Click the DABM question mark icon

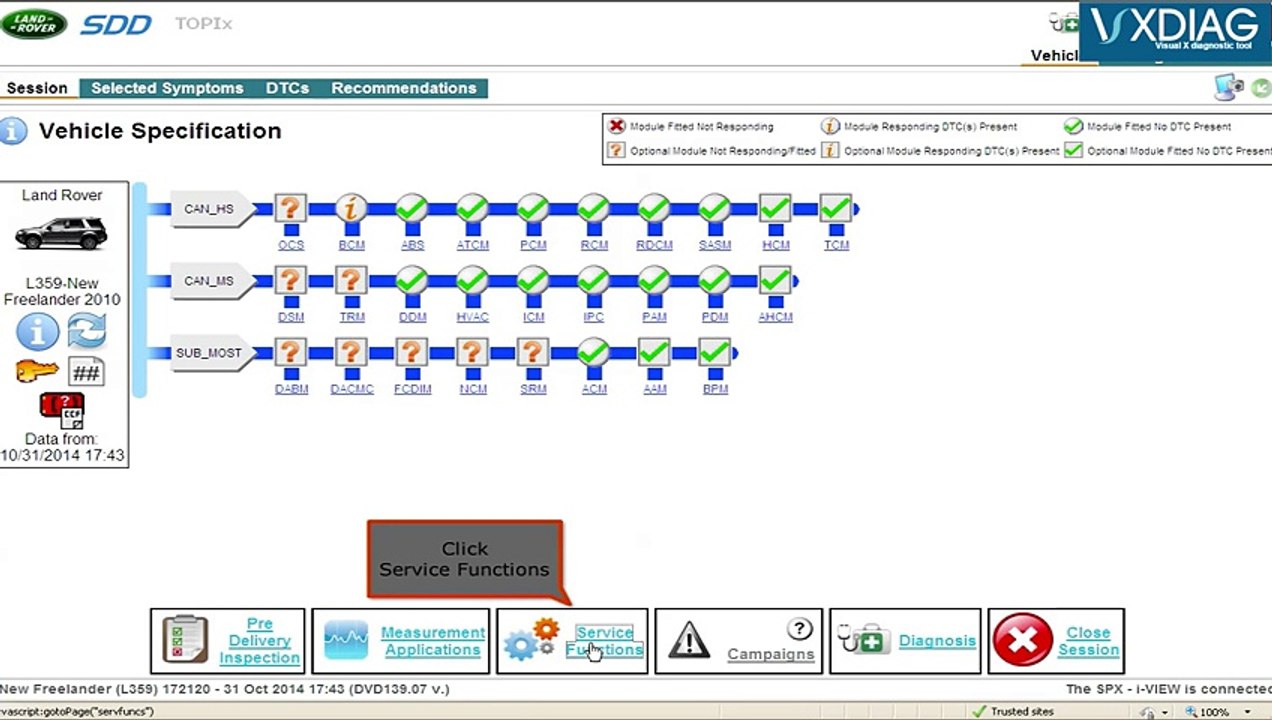pos(290,353)
